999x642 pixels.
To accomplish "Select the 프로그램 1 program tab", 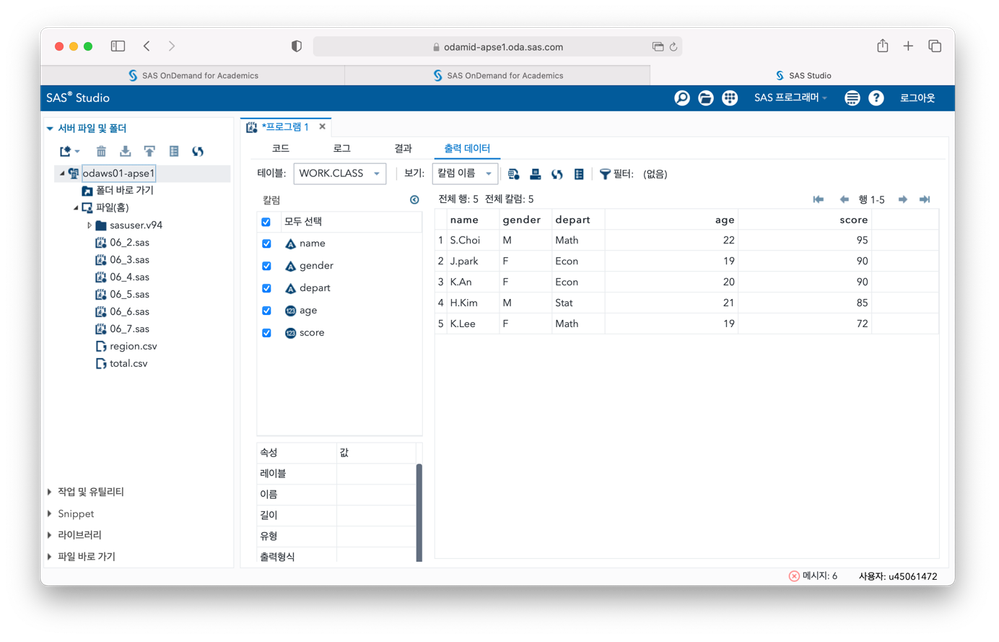I will [x=285, y=127].
